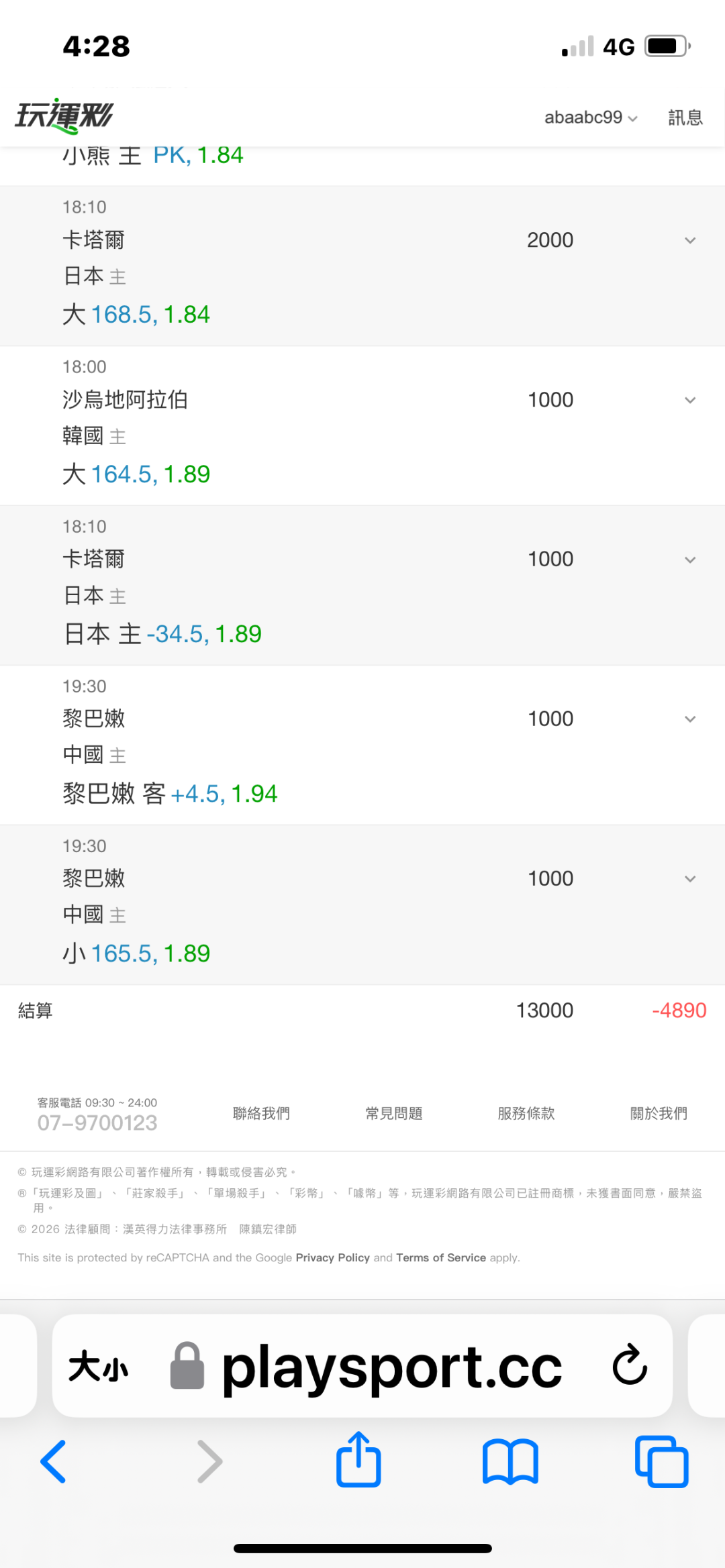The height and width of the screenshot is (1568, 725).
Task: Open abaabc99 account dropdown
Action: (591, 117)
